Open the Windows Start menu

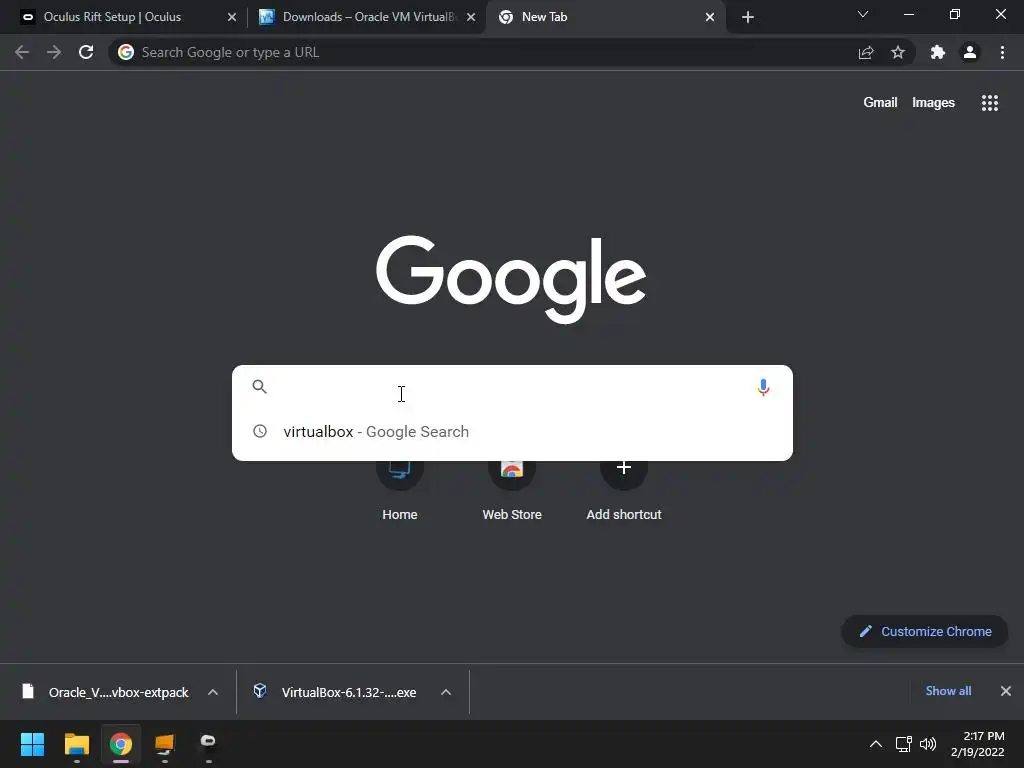click(32, 744)
